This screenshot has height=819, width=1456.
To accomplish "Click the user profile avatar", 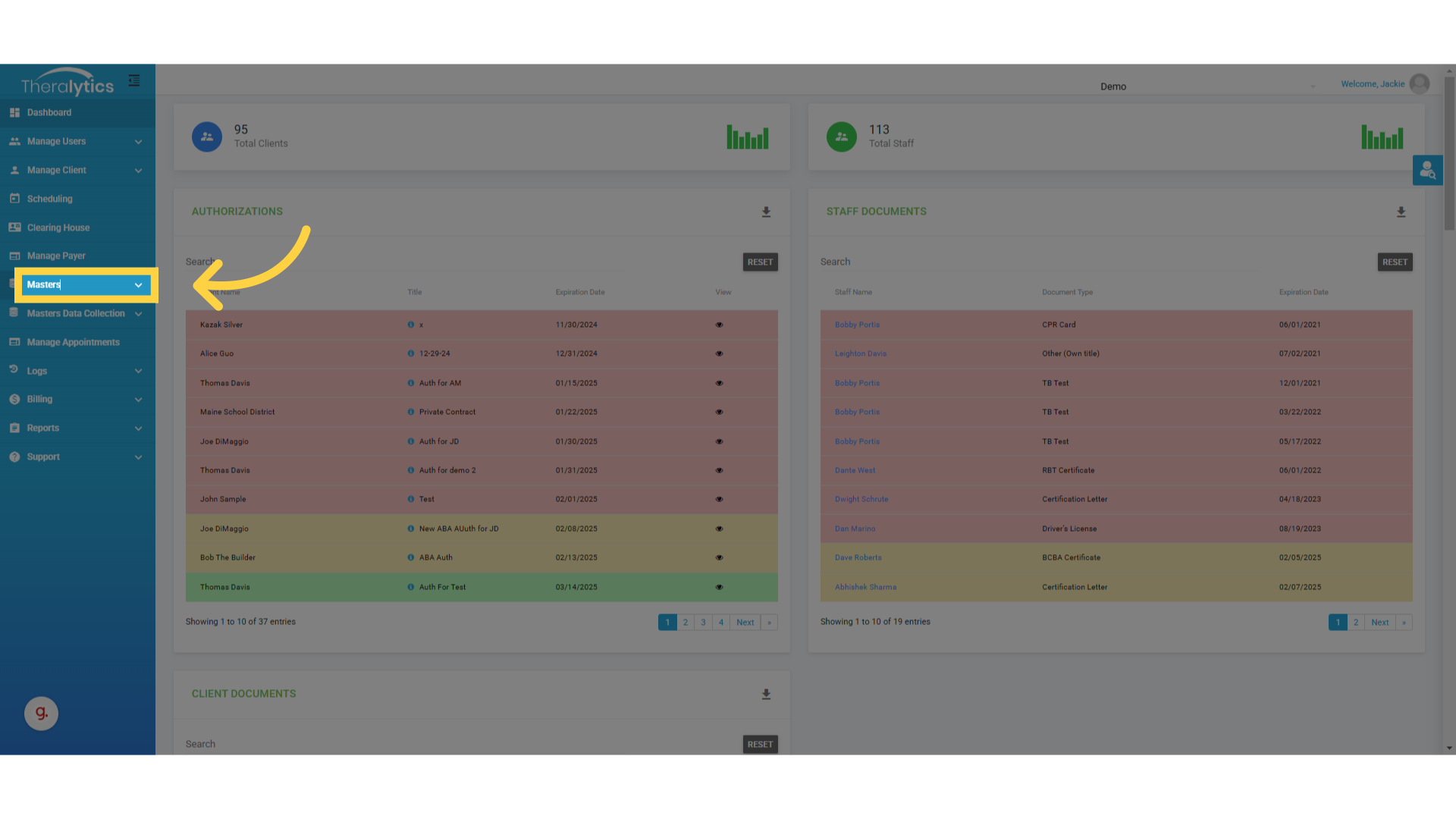I will (1420, 84).
